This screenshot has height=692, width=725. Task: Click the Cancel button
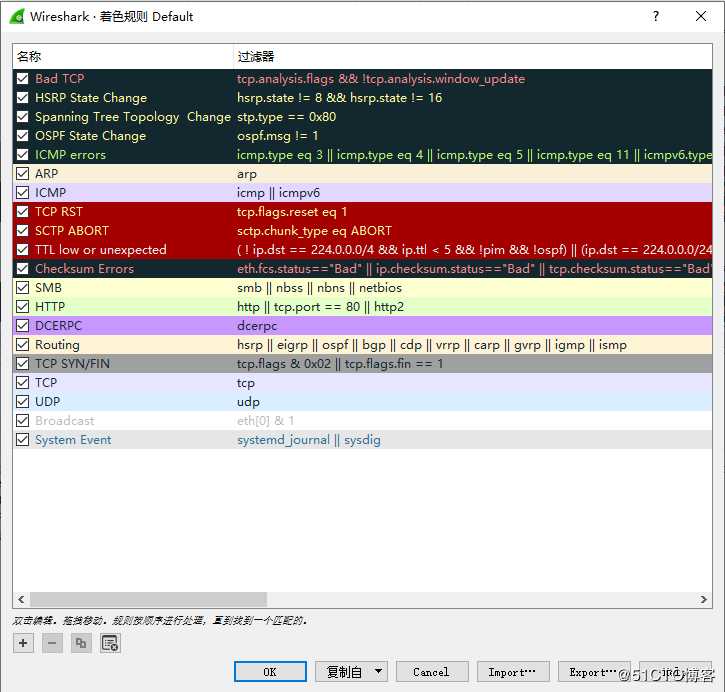(432, 671)
